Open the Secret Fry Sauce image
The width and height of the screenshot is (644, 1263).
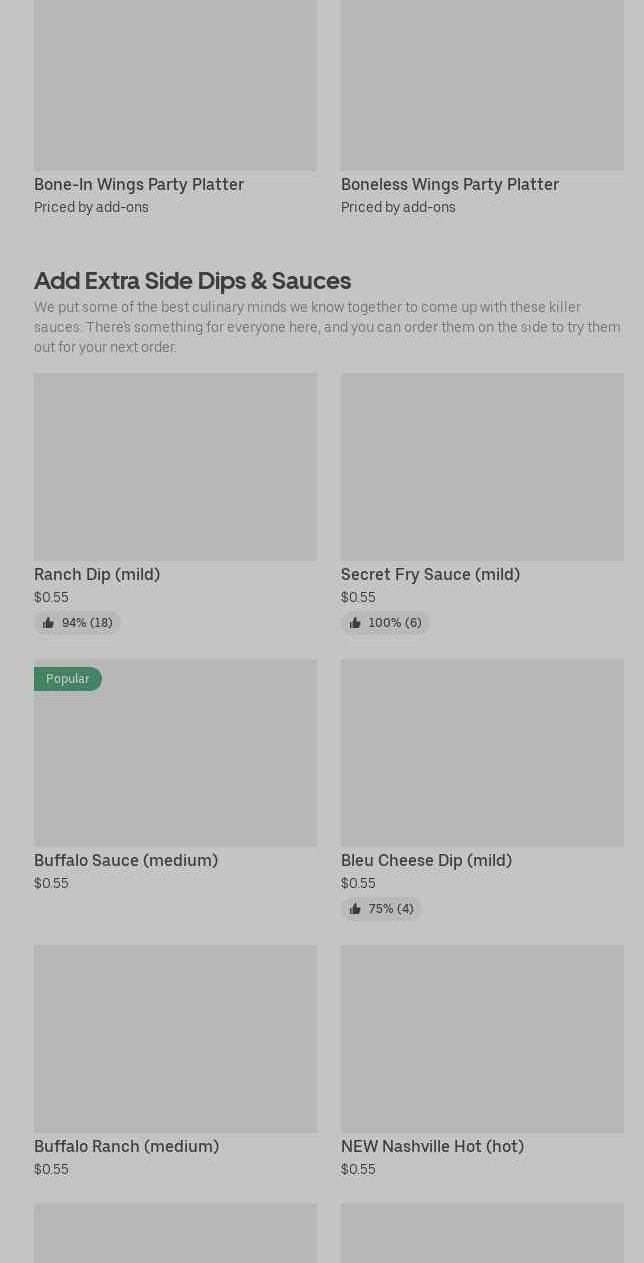(x=482, y=467)
